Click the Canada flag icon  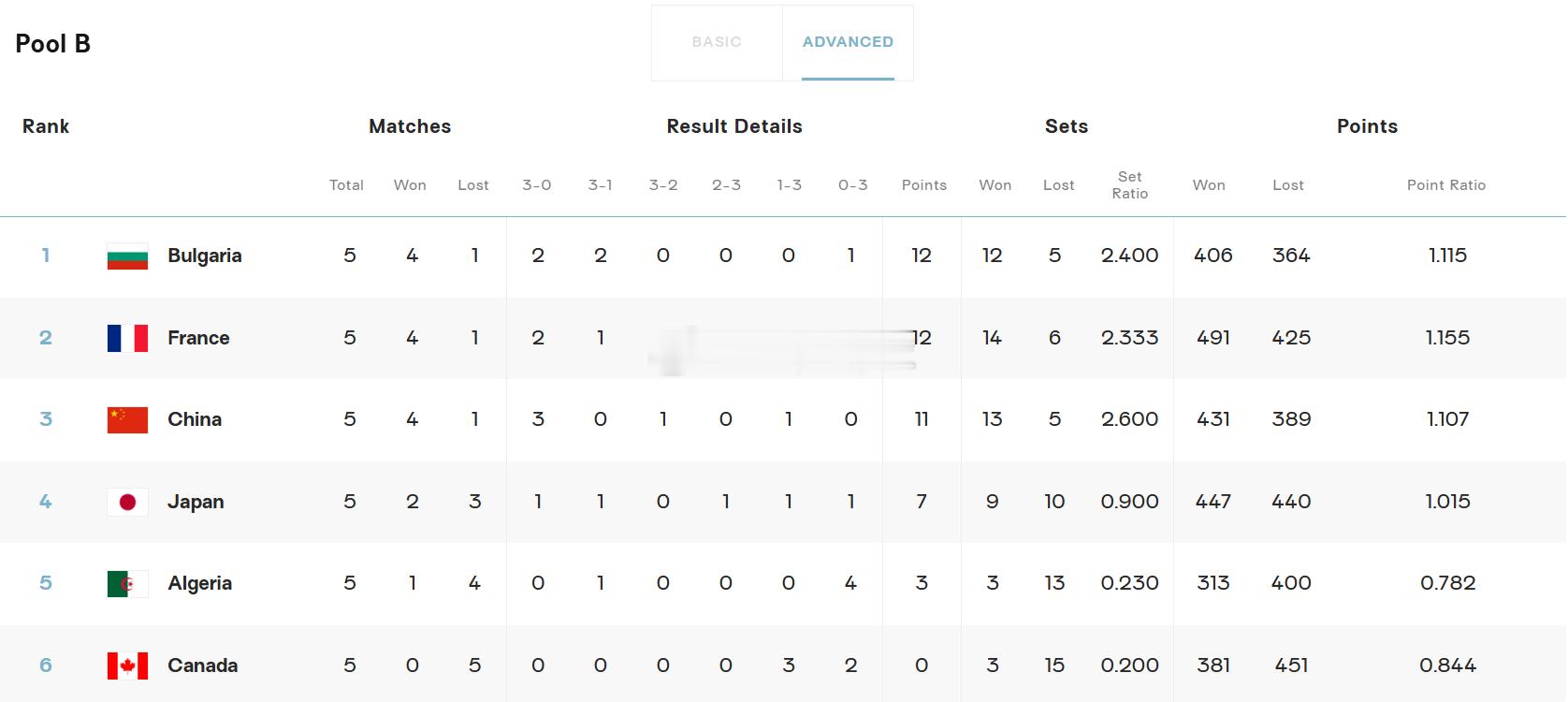[127, 665]
